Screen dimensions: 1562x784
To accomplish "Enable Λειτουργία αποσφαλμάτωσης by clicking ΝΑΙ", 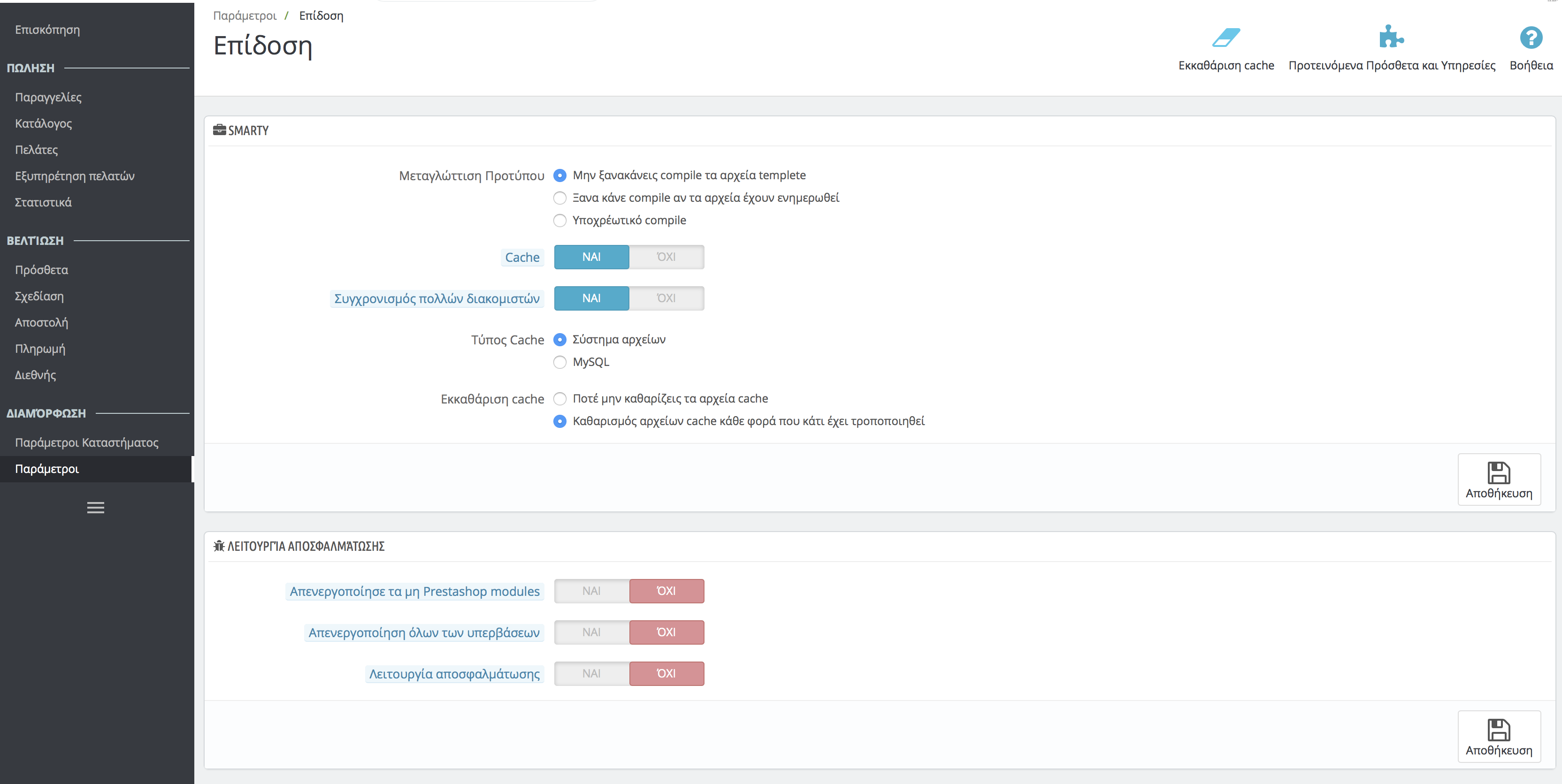I will click(591, 674).
